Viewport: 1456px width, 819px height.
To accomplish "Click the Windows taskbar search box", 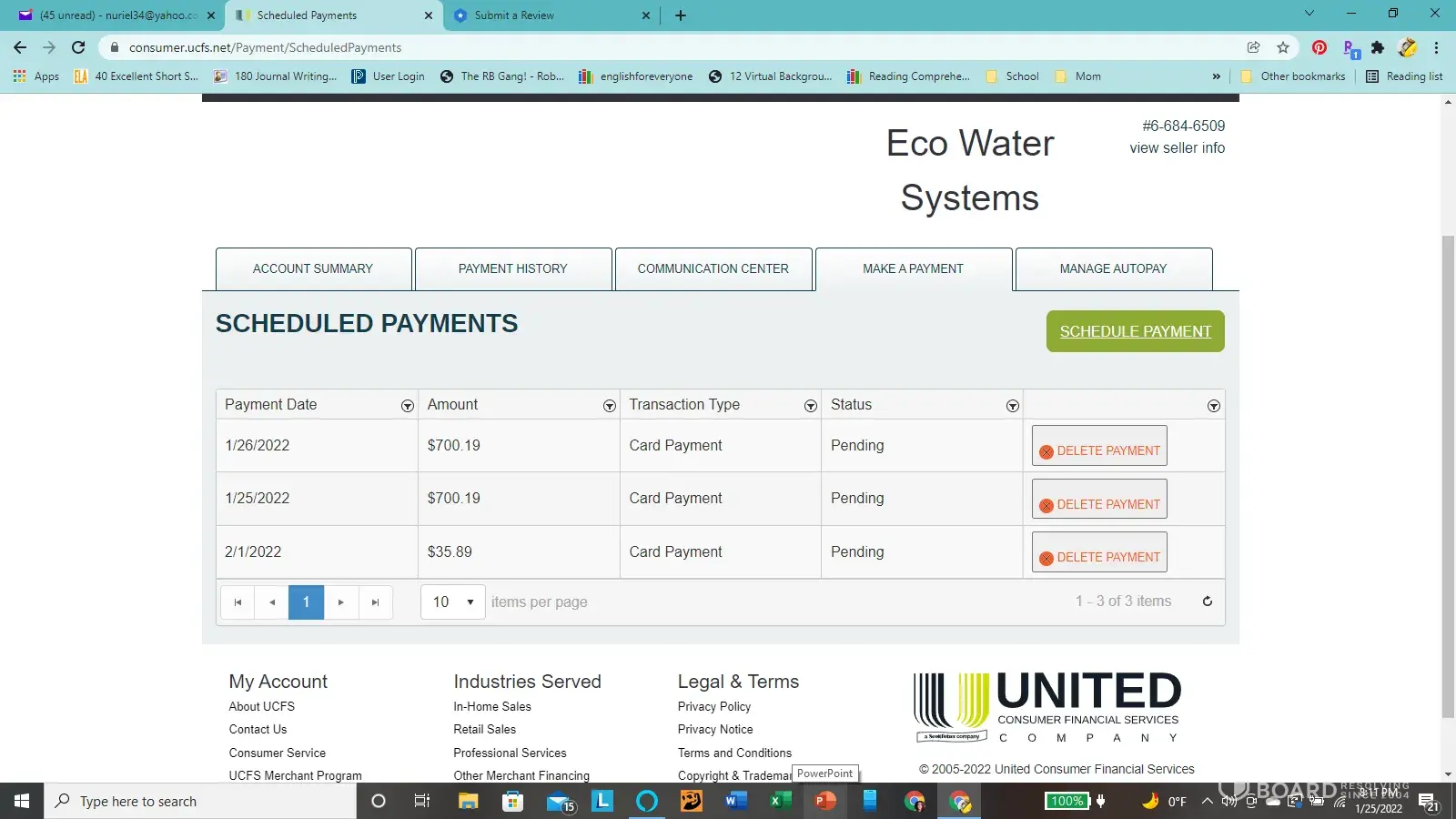I will tap(200, 802).
